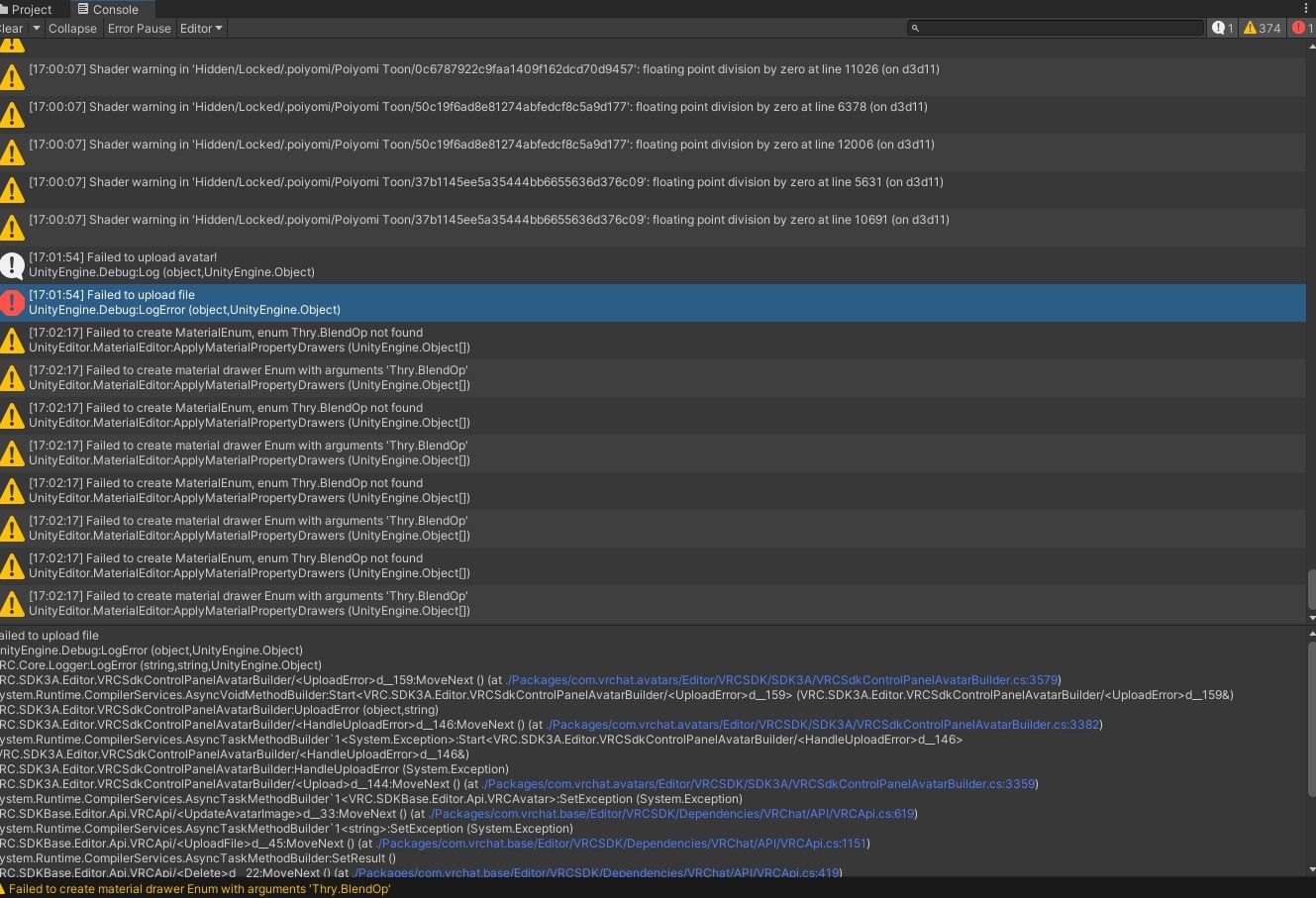Select the warning ending at line 11026

pyautogui.click(x=653, y=76)
